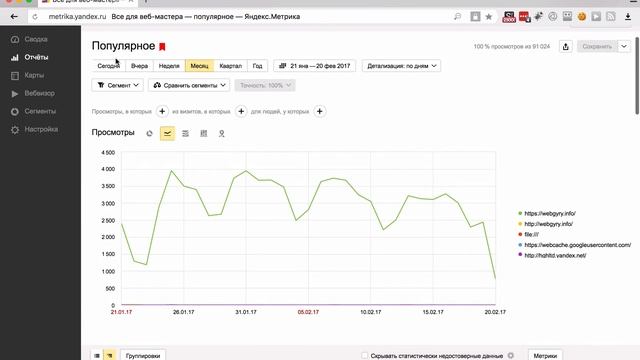Click the Настройка gear icon

pos(15,130)
